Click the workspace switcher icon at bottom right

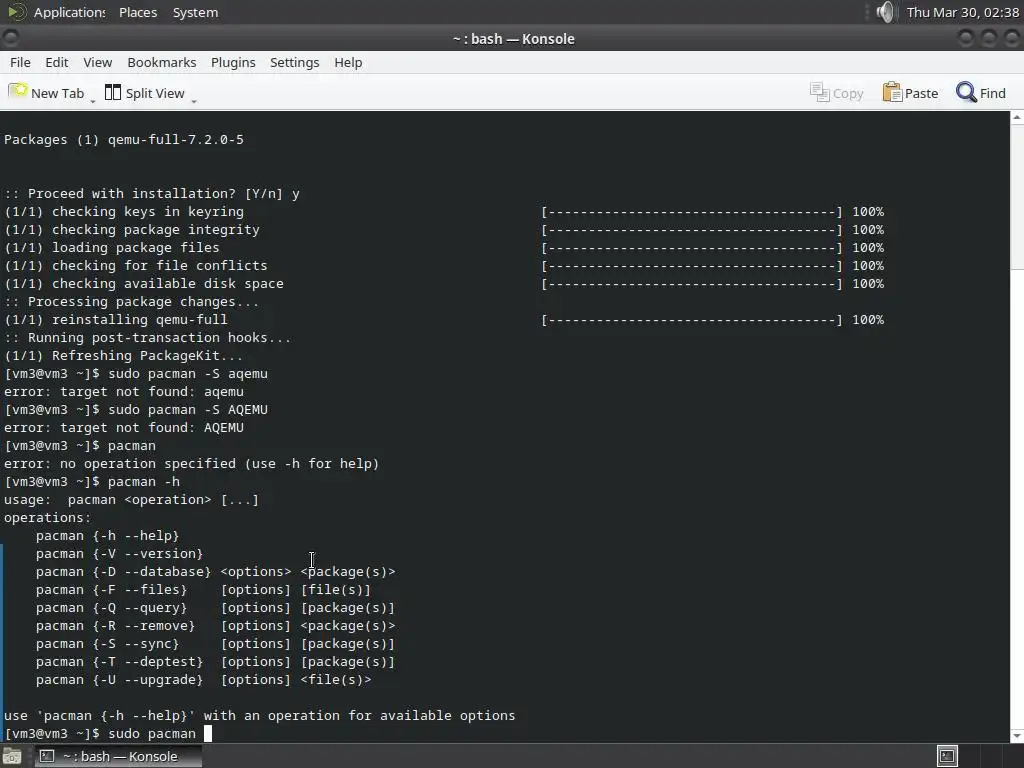(x=947, y=756)
